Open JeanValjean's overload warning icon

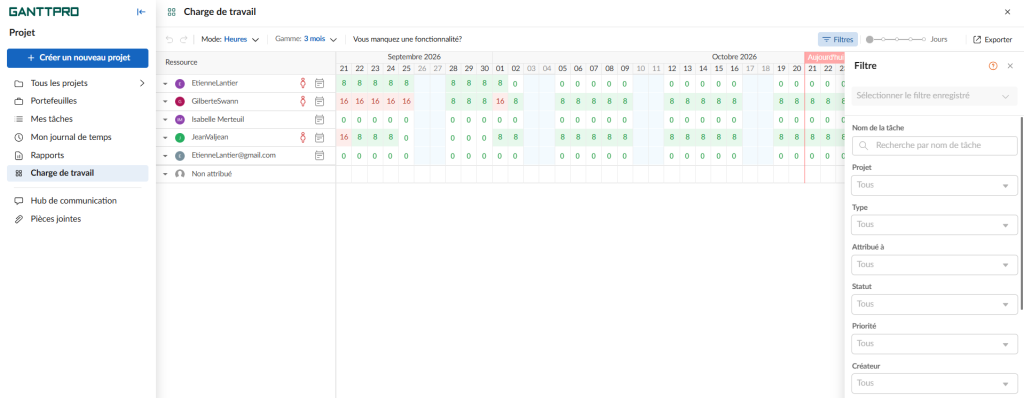click(x=303, y=137)
